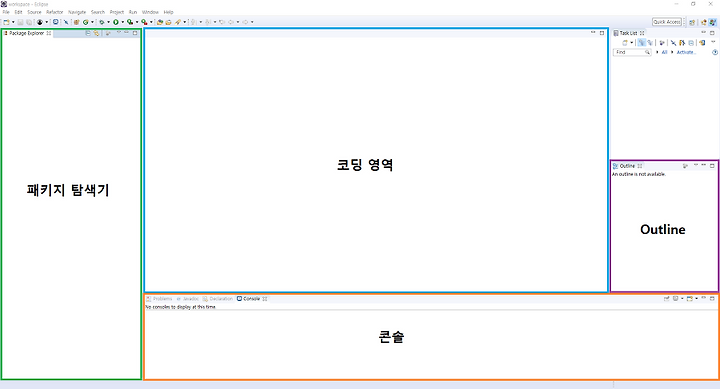Click Pin Console icon

tap(666, 299)
